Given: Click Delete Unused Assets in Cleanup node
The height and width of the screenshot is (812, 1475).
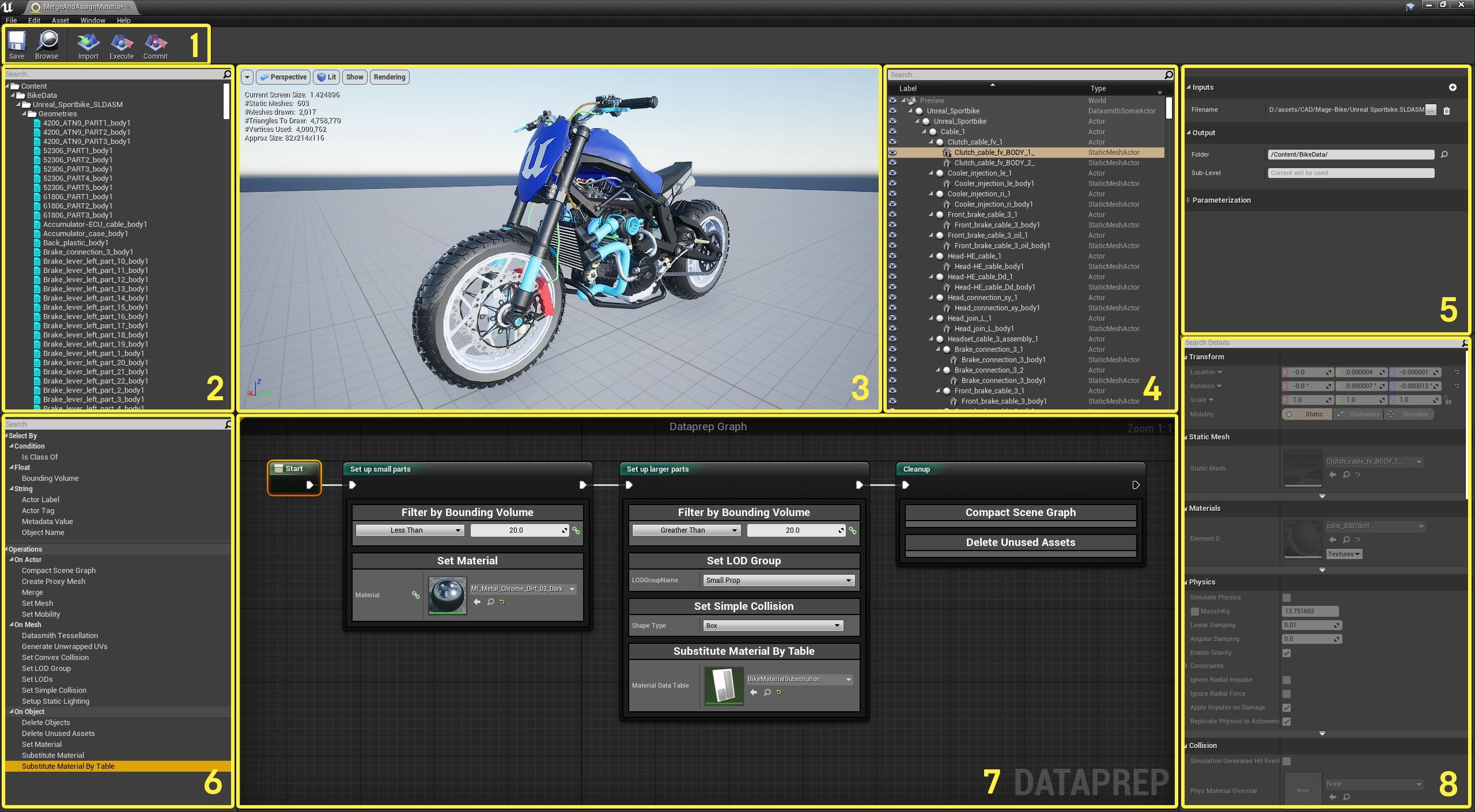Looking at the screenshot, I should click(x=1020, y=542).
